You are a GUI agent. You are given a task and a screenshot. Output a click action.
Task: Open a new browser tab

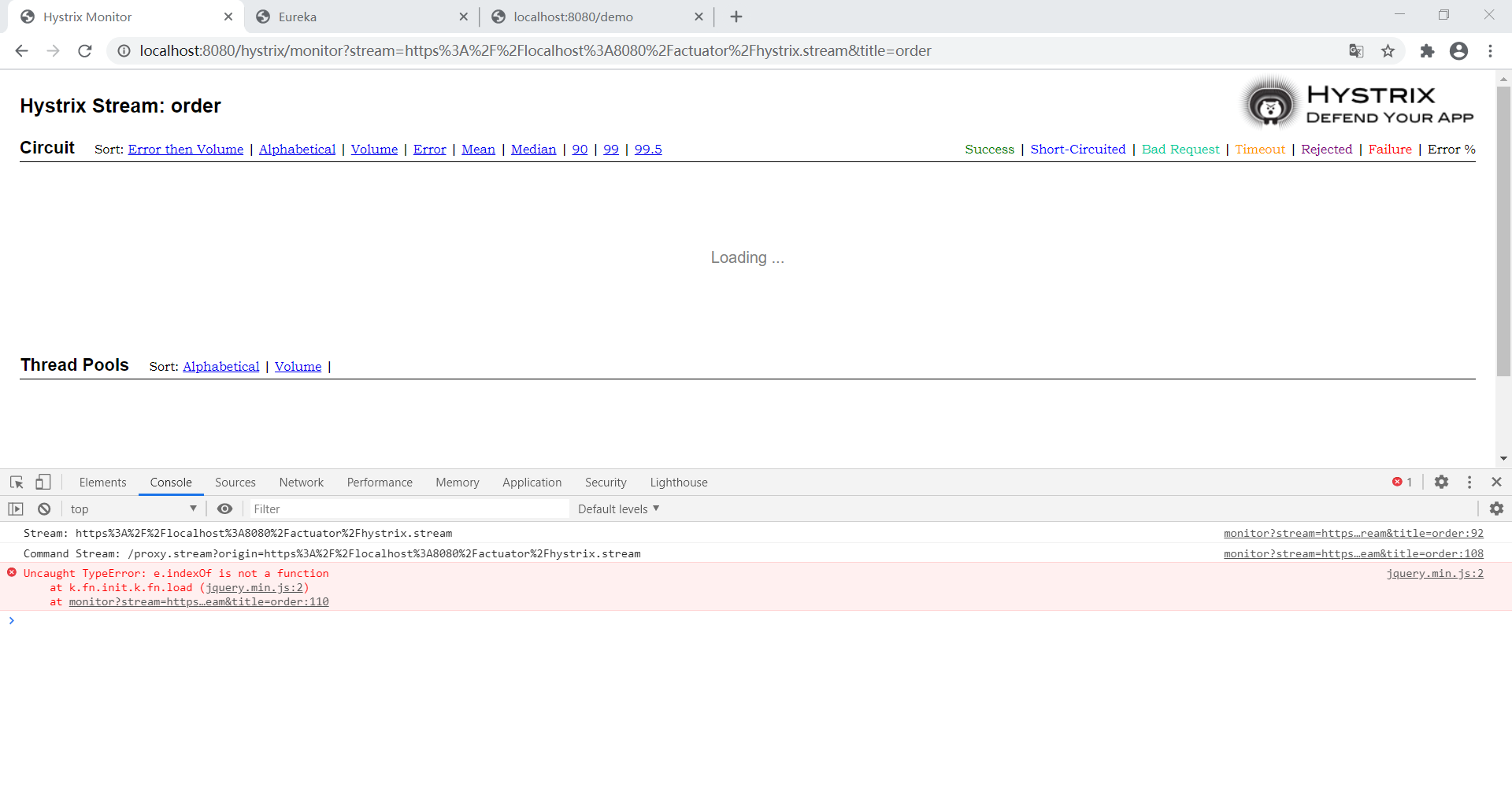click(736, 17)
